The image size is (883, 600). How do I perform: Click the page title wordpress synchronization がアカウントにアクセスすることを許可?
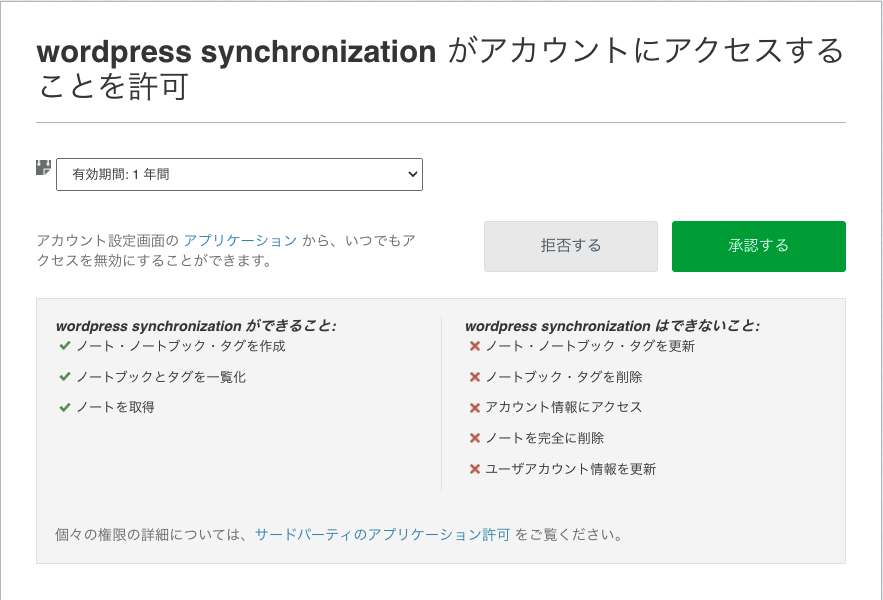pos(440,68)
